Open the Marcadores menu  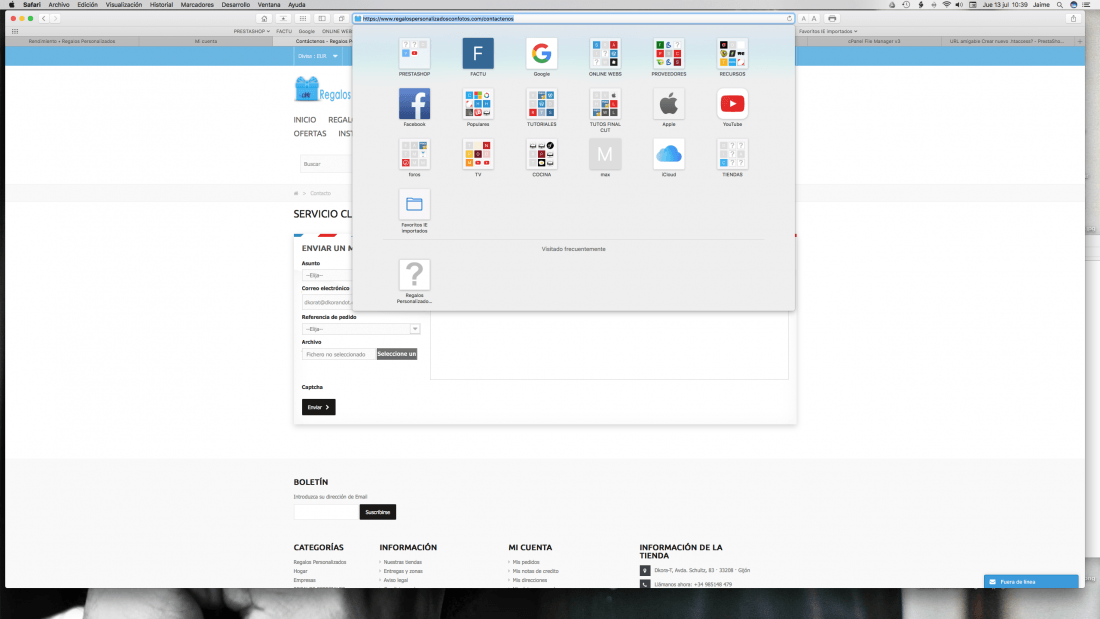pos(197,5)
